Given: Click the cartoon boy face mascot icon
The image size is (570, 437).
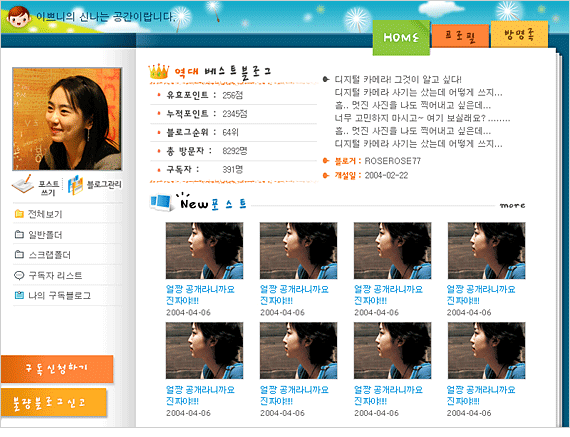Looking at the screenshot, I should (19, 16).
